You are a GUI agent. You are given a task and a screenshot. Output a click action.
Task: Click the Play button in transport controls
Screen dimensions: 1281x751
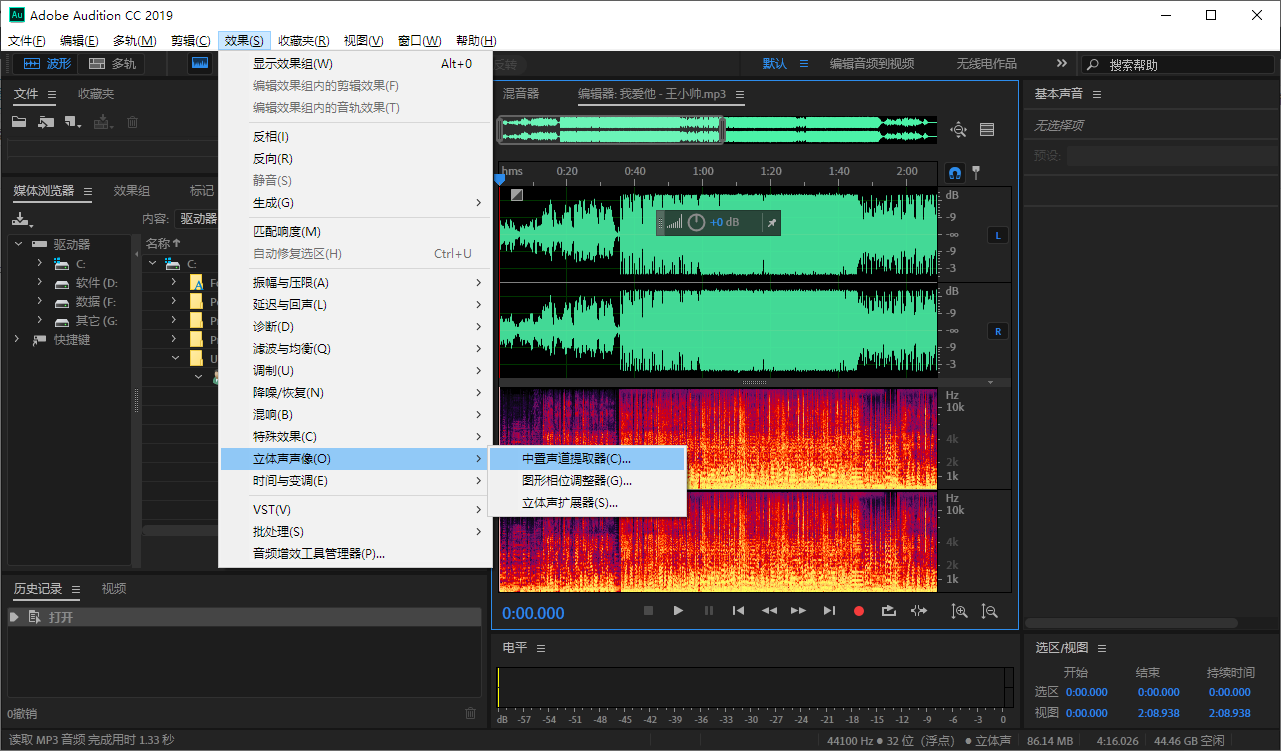click(x=678, y=611)
